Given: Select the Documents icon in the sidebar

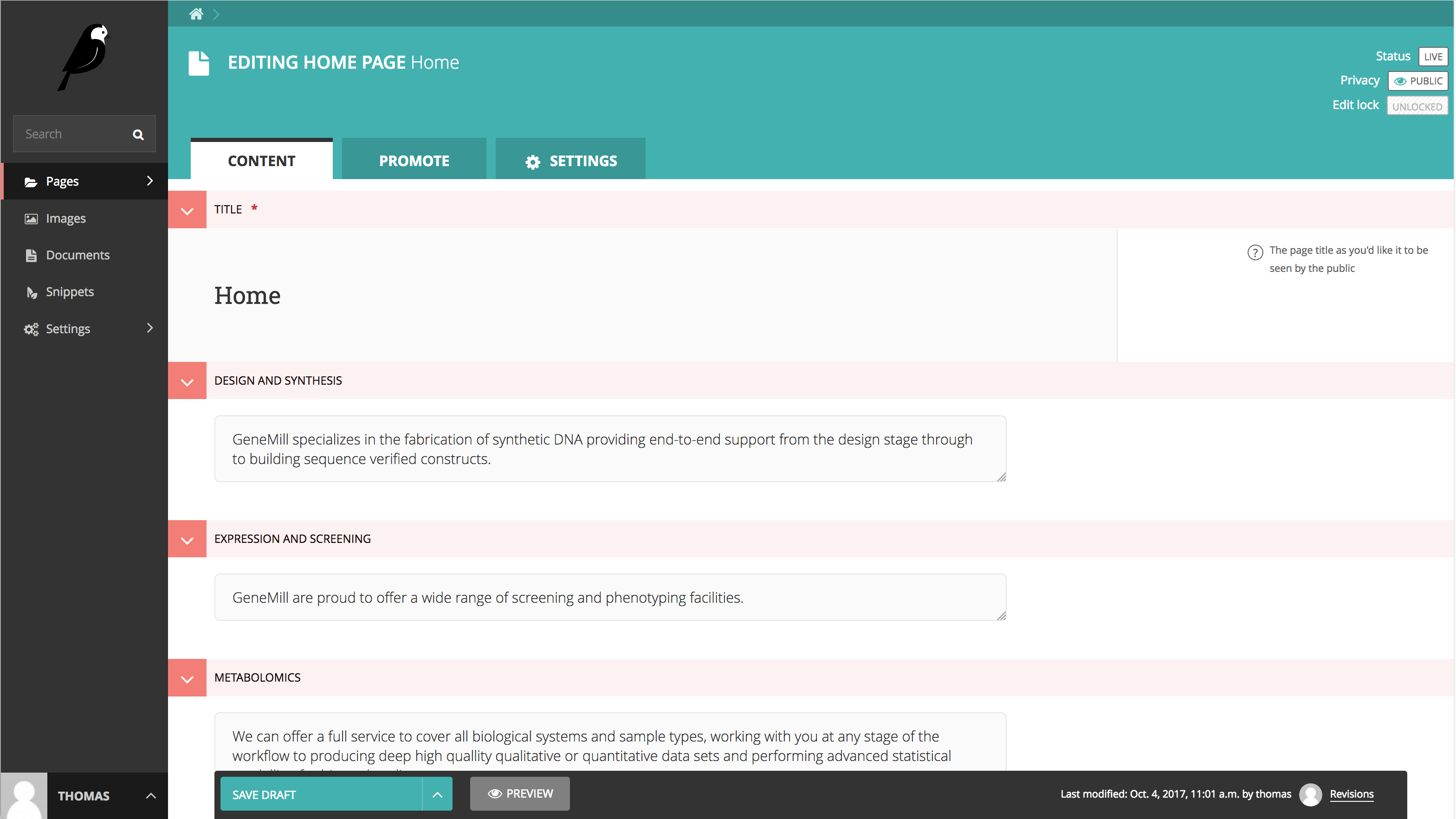Looking at the screenshot, I should pos(31,255).
